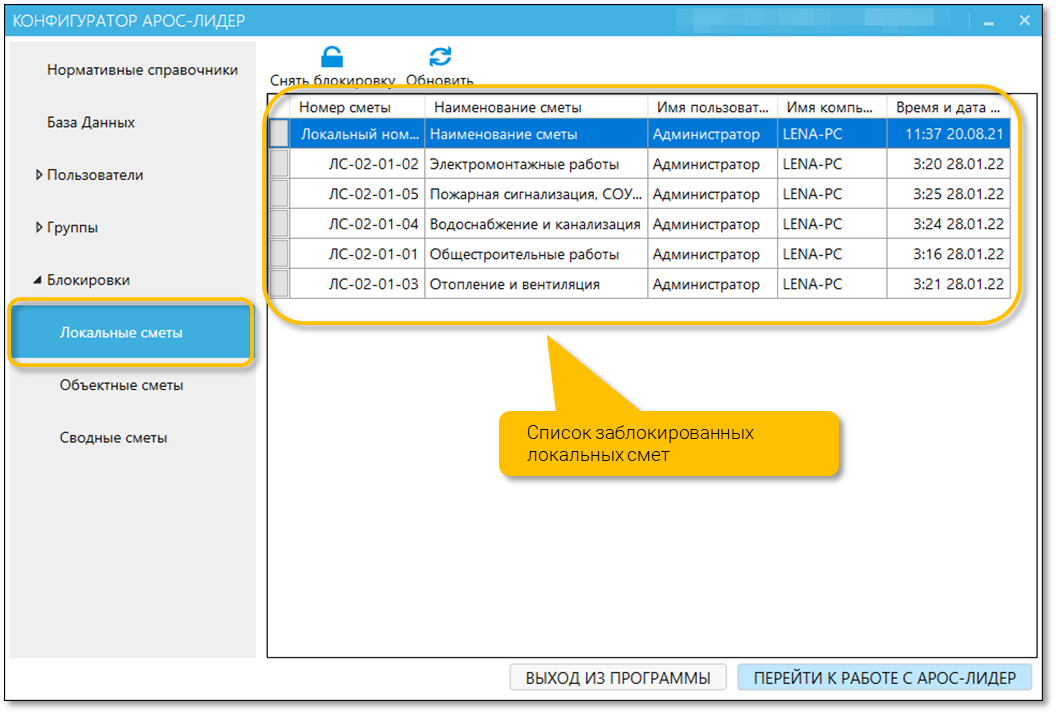Select cell ЛС-02-01-02

[358, 164]
